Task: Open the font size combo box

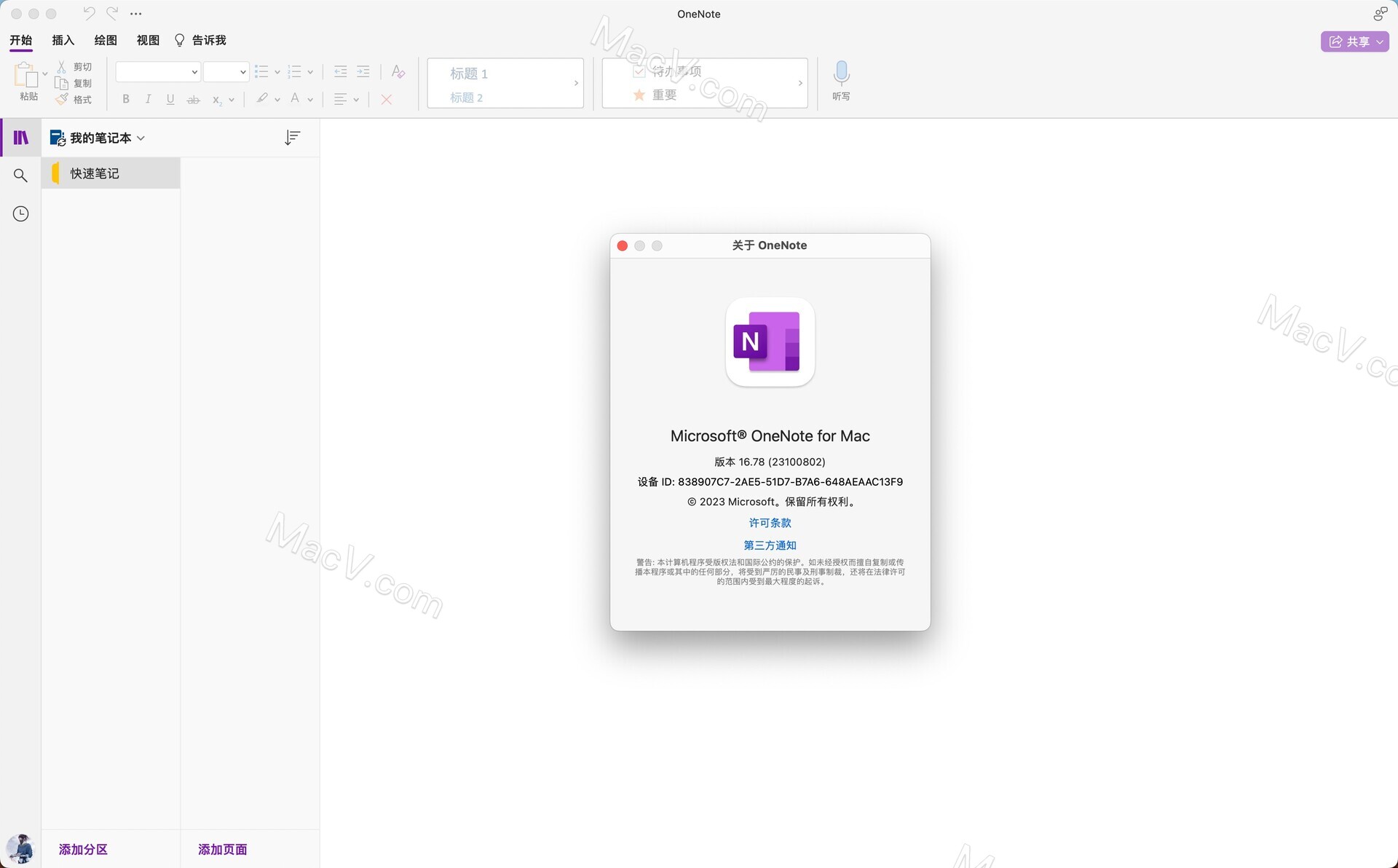Action: pos(226,71)
